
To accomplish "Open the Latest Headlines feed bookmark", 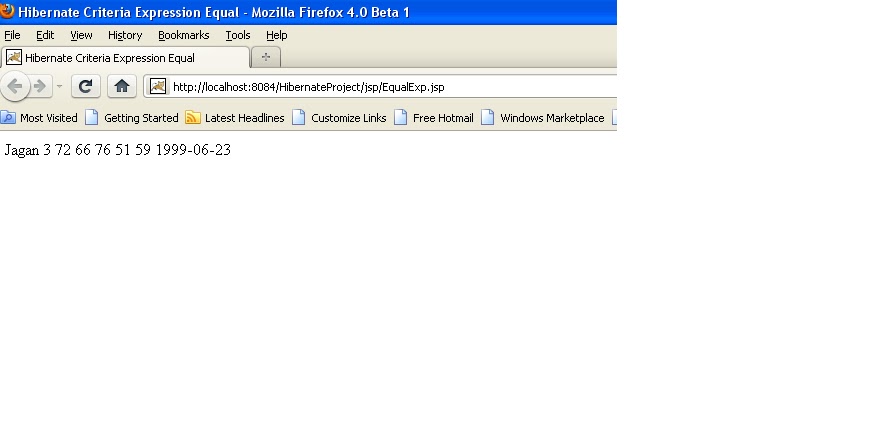I will pos(235,117).
